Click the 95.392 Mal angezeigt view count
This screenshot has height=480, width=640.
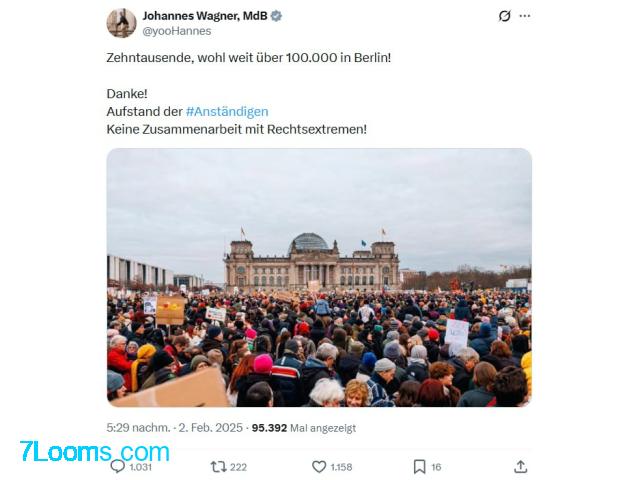(x=304, y=428)
